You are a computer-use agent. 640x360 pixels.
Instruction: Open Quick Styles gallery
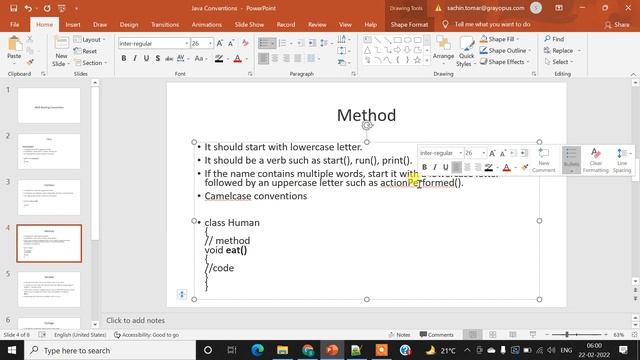(x=466, y=51)
